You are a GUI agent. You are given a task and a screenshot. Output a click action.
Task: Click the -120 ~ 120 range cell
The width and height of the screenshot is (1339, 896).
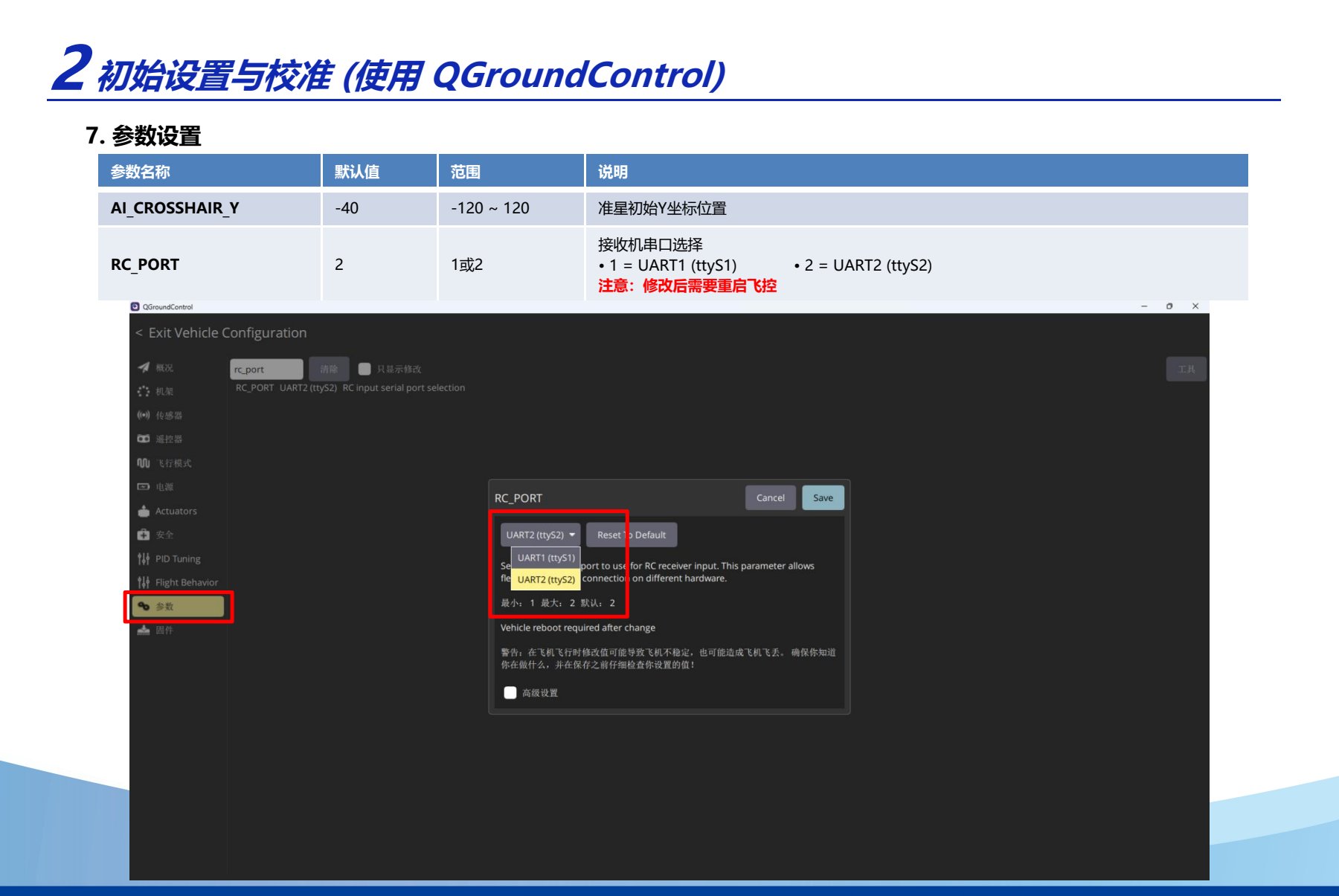[x=511, y=208]
